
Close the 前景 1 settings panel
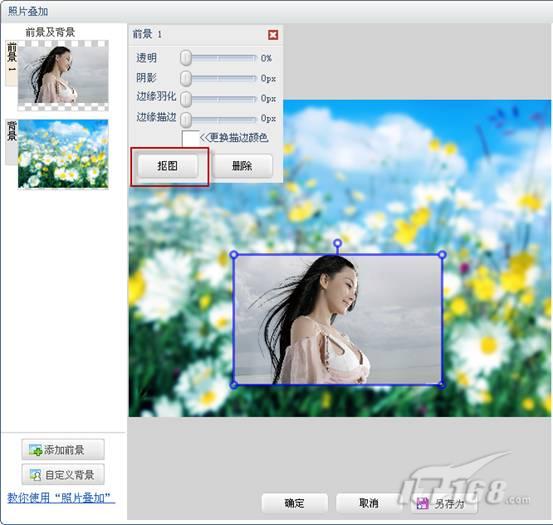click(273, 35)
